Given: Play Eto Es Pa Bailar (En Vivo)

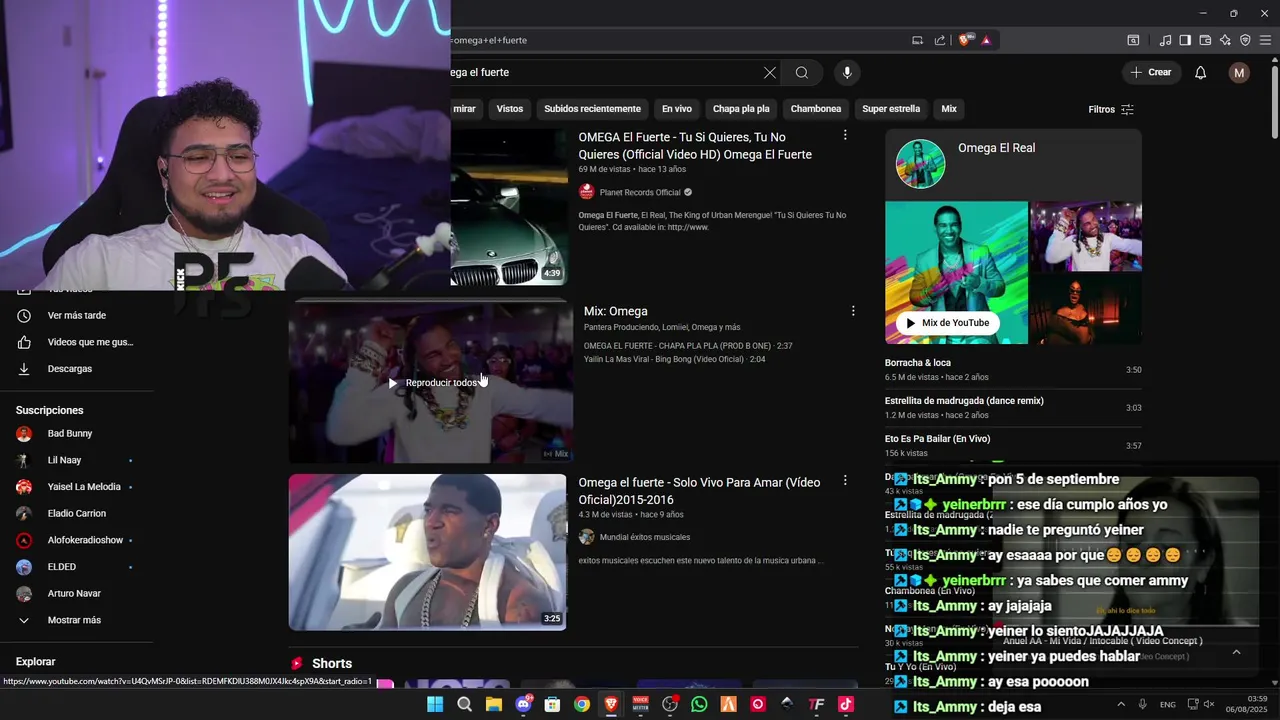Looking at the screenshot, I should [1013, 446].
